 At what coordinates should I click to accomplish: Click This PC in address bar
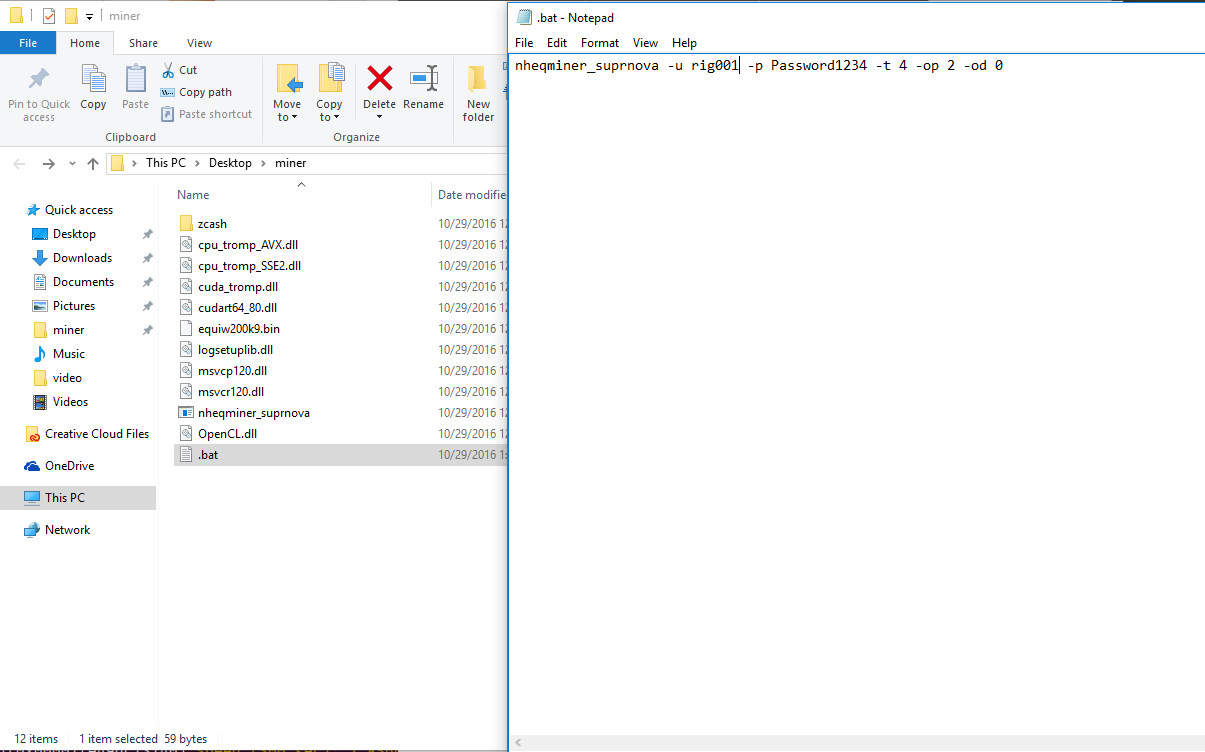click(x=166, y=163)
